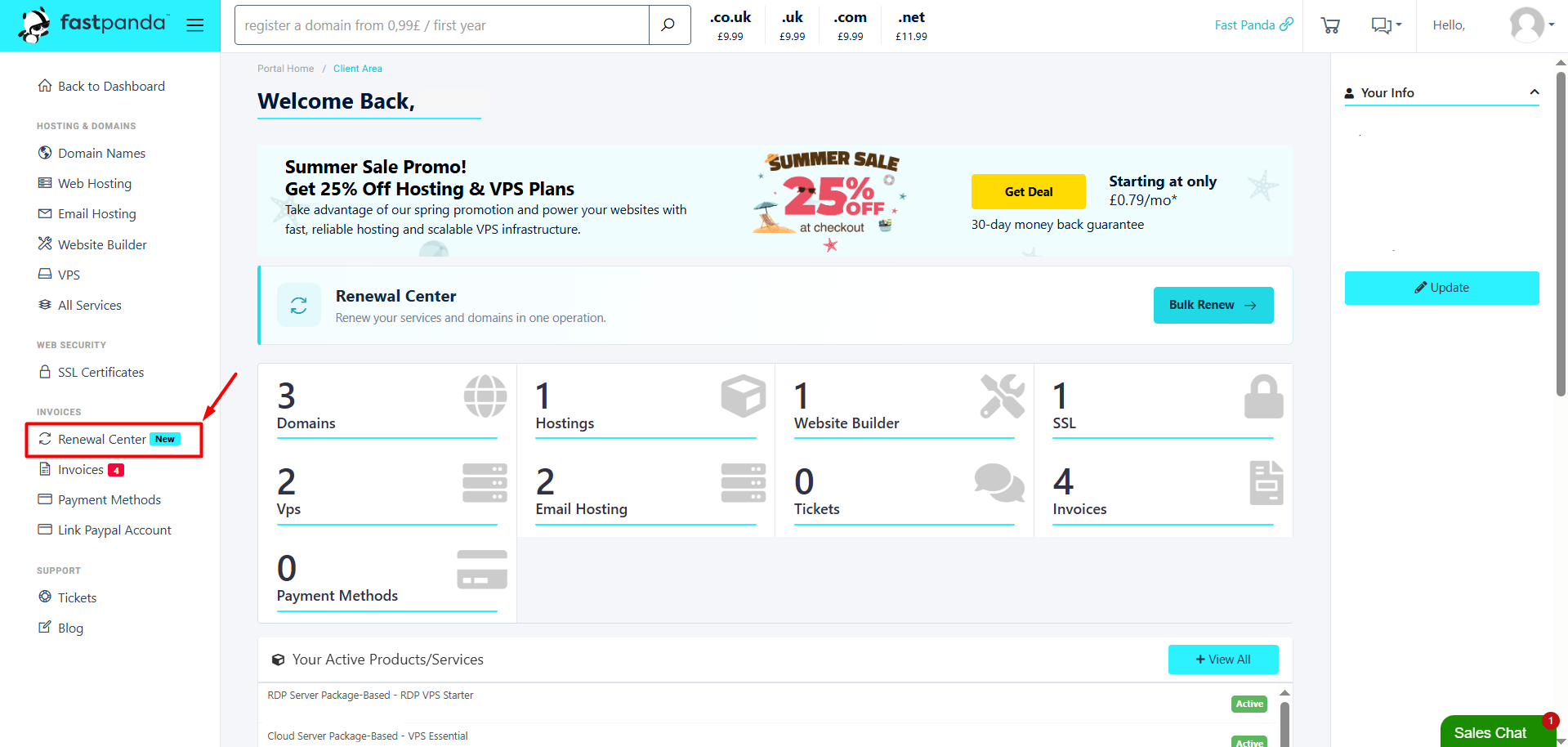Open Renewal Center in sidebar
Image resolution: width=1568 pixels, height=747 pixels.
109,440
